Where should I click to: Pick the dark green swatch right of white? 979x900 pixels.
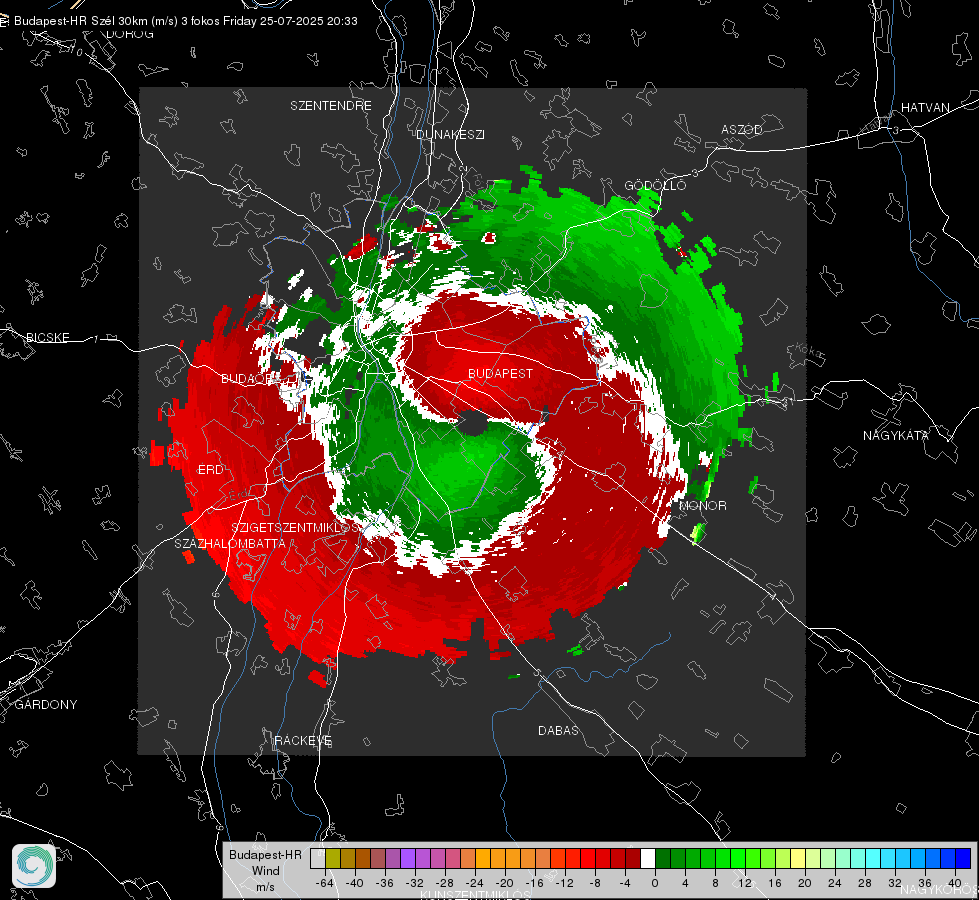(x=663, y=859)
